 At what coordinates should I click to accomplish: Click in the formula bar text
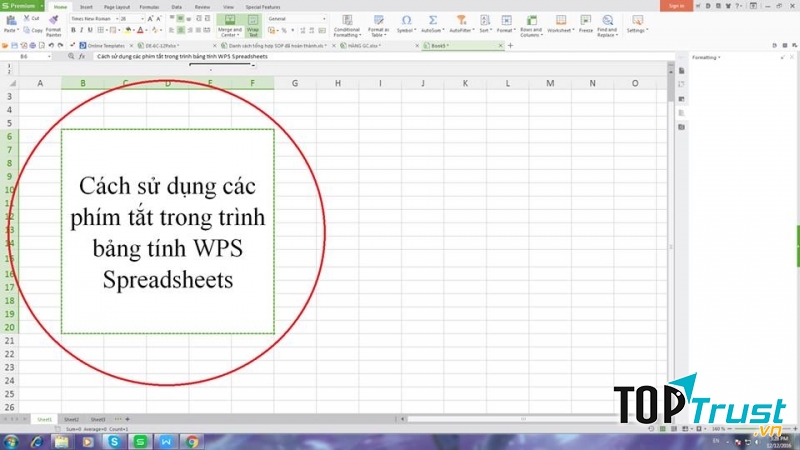pyautogui.click(x=182, y=57)
